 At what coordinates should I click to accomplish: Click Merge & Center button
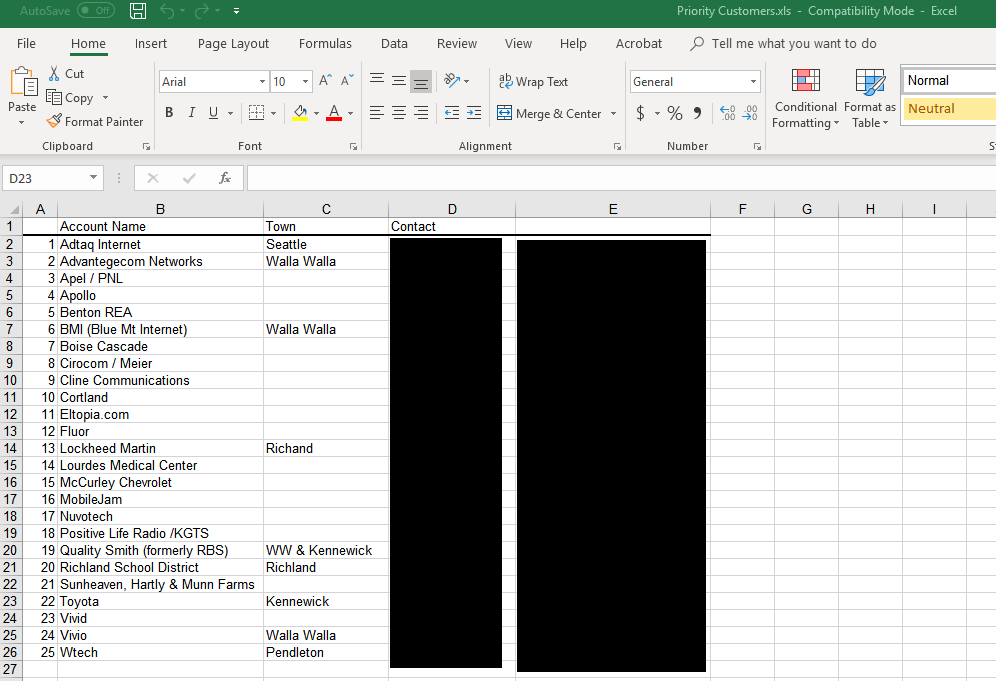coord(549,114)
